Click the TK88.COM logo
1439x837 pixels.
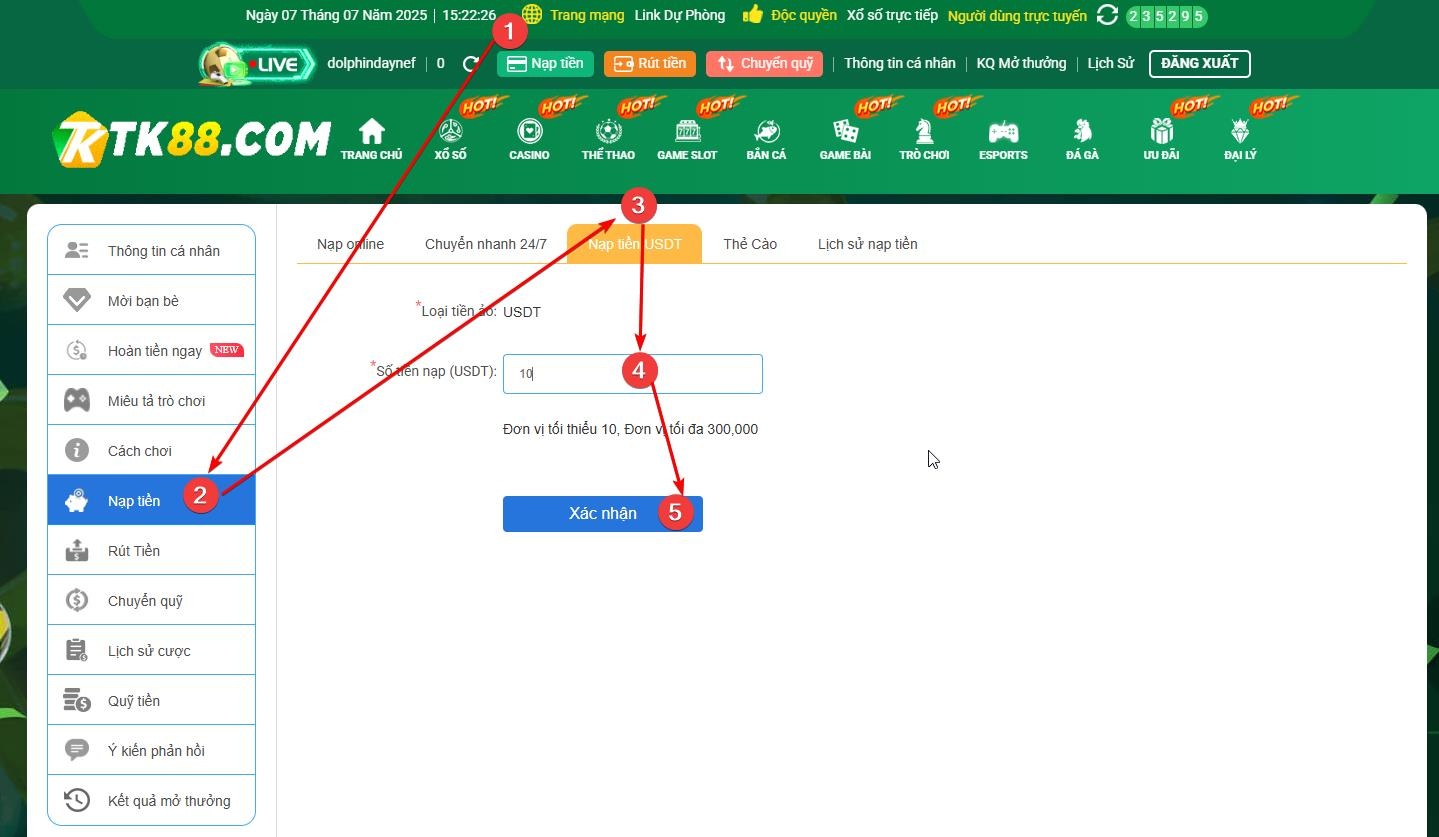[x=191, y=140]
